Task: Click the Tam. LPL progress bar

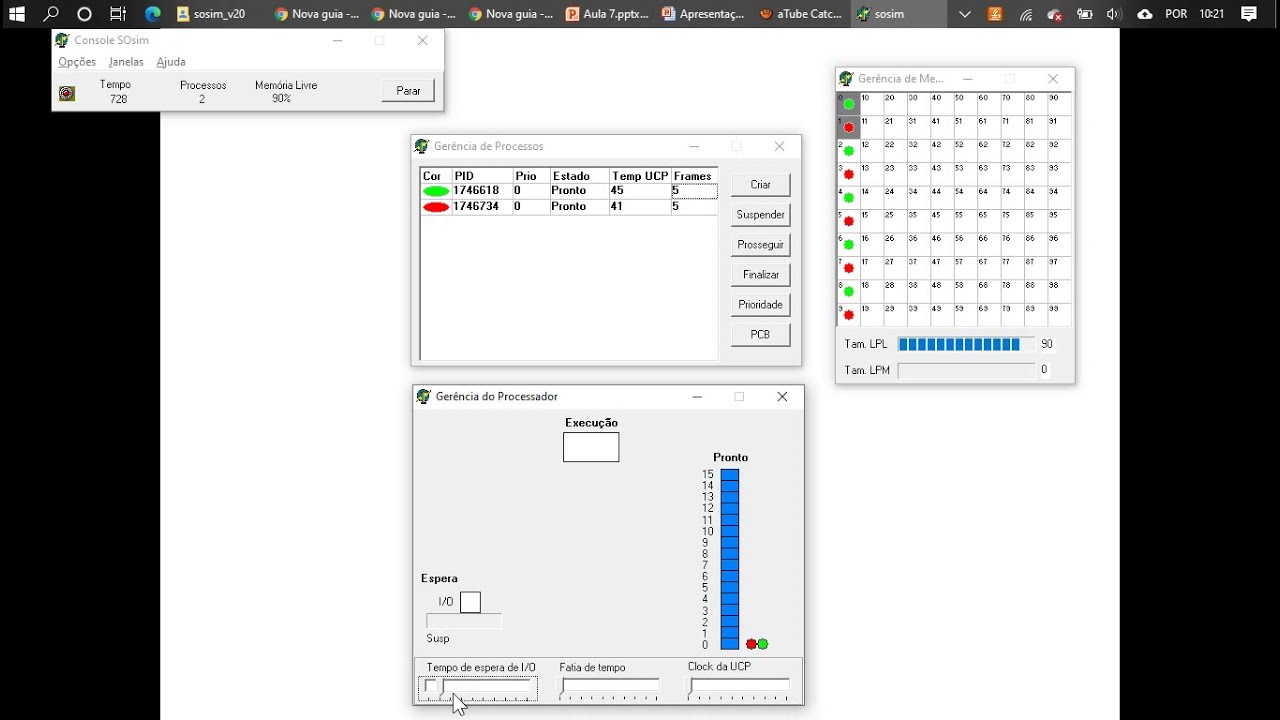Action: 966,344
